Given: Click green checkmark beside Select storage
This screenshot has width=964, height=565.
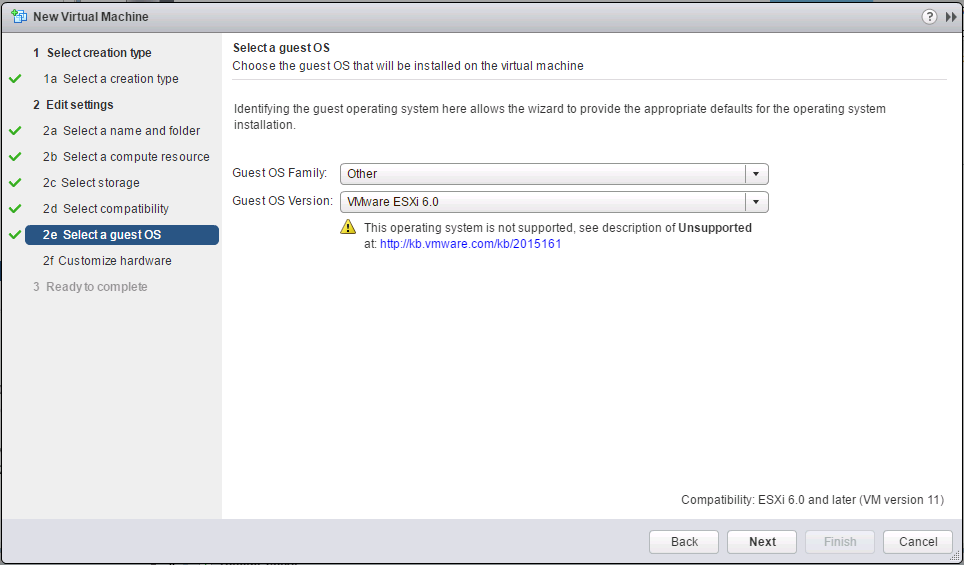Looking at the screenshot, I should coord(15,183).
